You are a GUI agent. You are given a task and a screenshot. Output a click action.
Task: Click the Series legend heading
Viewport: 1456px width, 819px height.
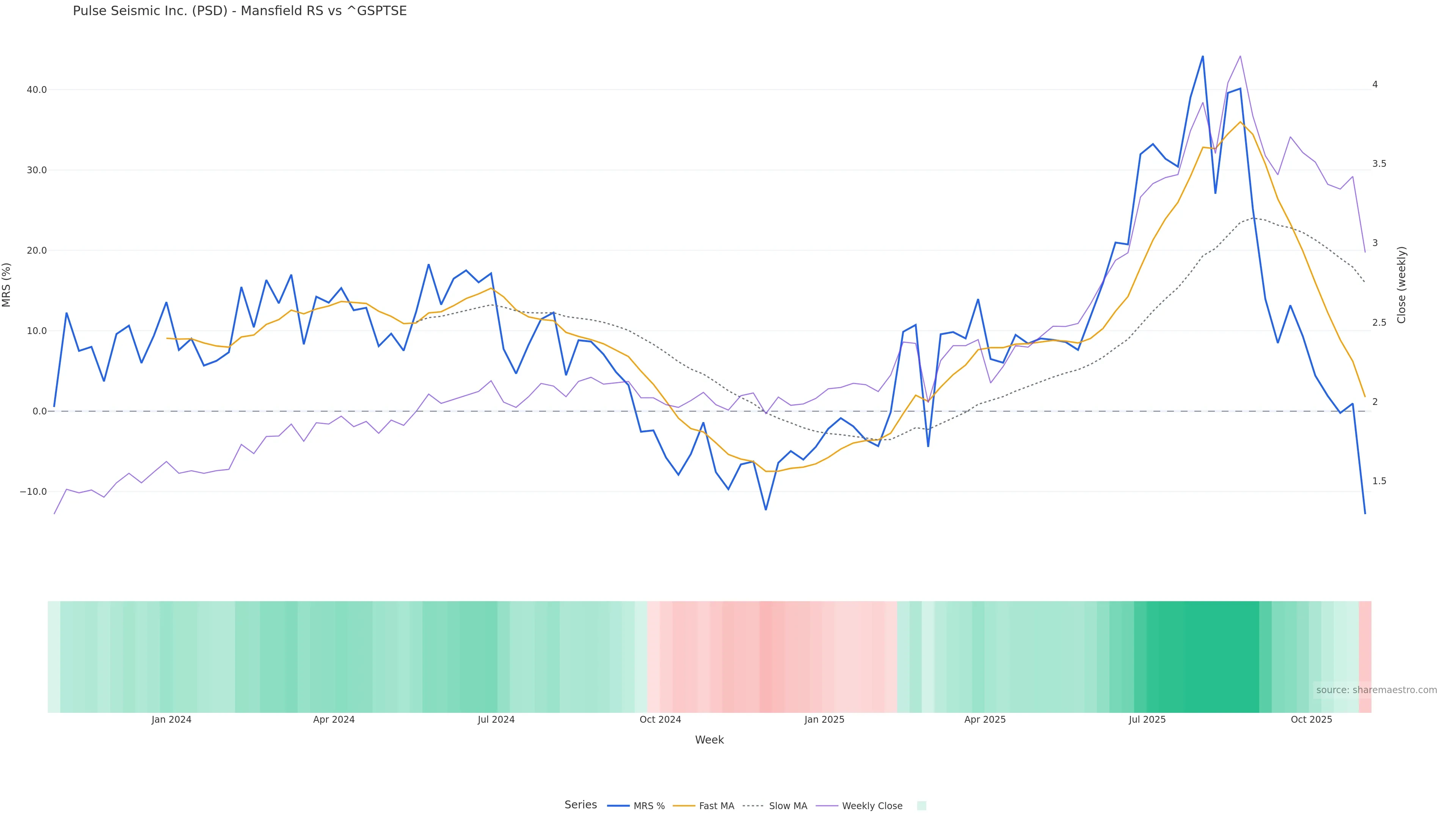pos(581,805)
